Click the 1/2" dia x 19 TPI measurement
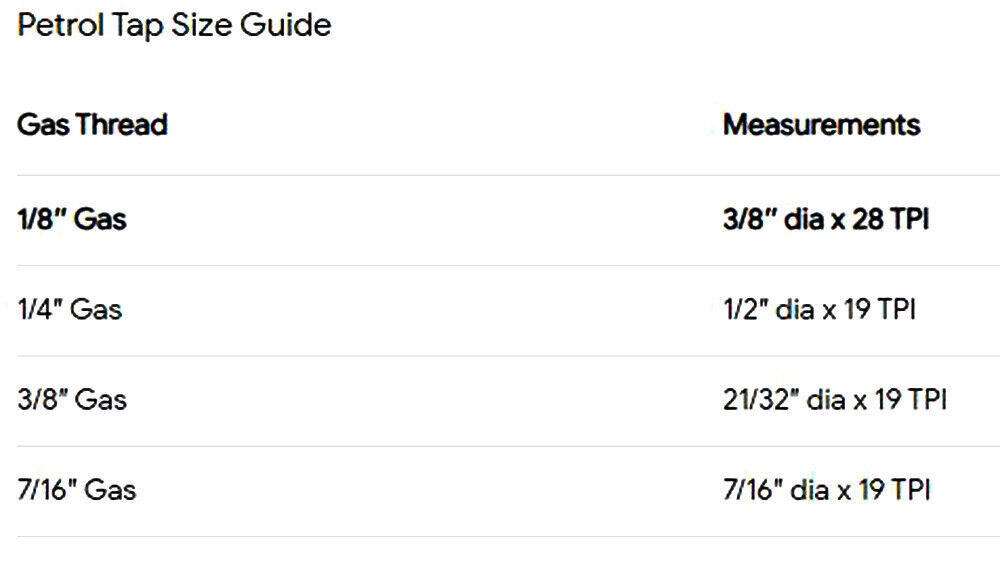1000x569 pixels. 820,309
